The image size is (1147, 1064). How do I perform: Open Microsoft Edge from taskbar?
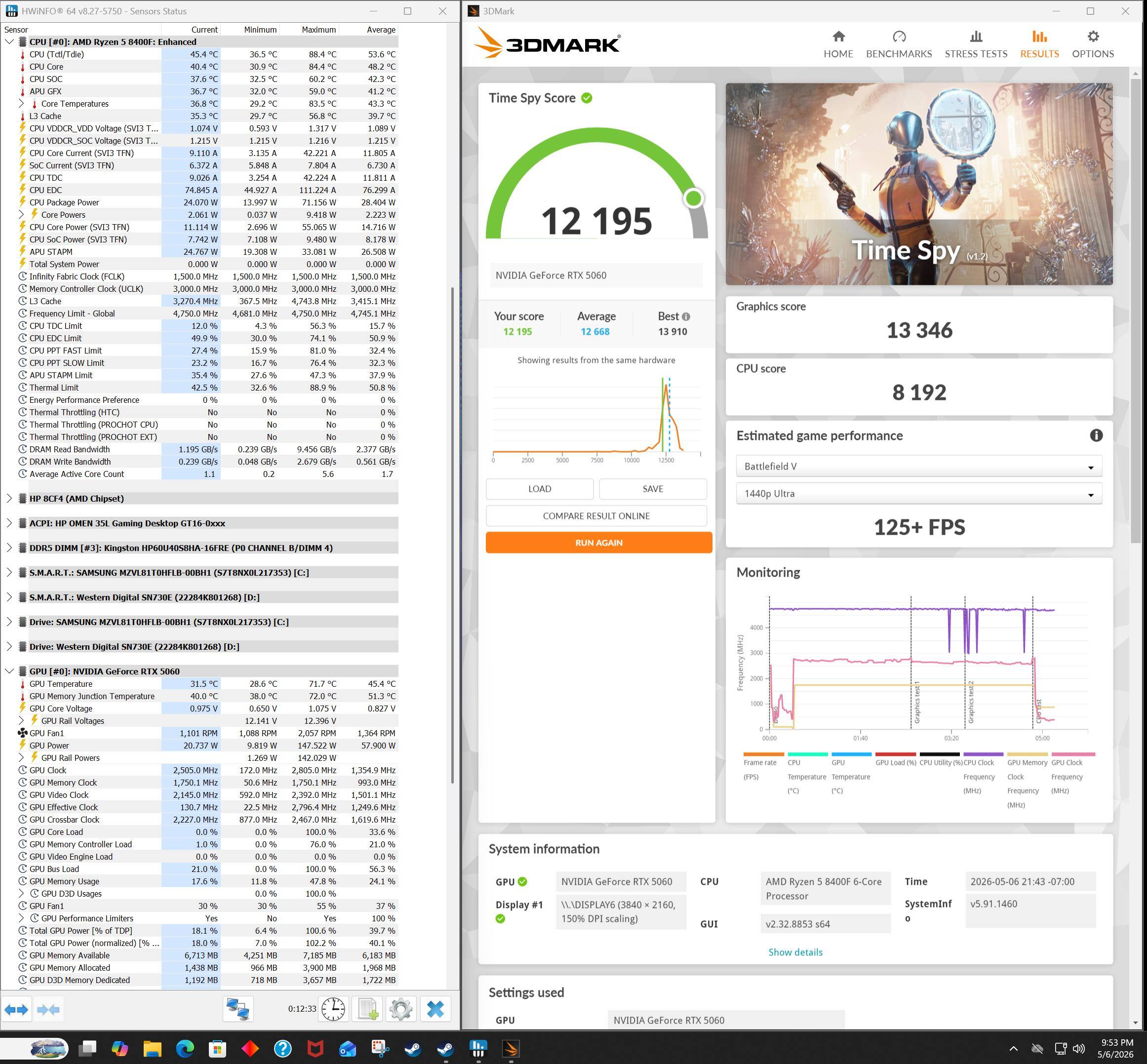point(185,1049)
